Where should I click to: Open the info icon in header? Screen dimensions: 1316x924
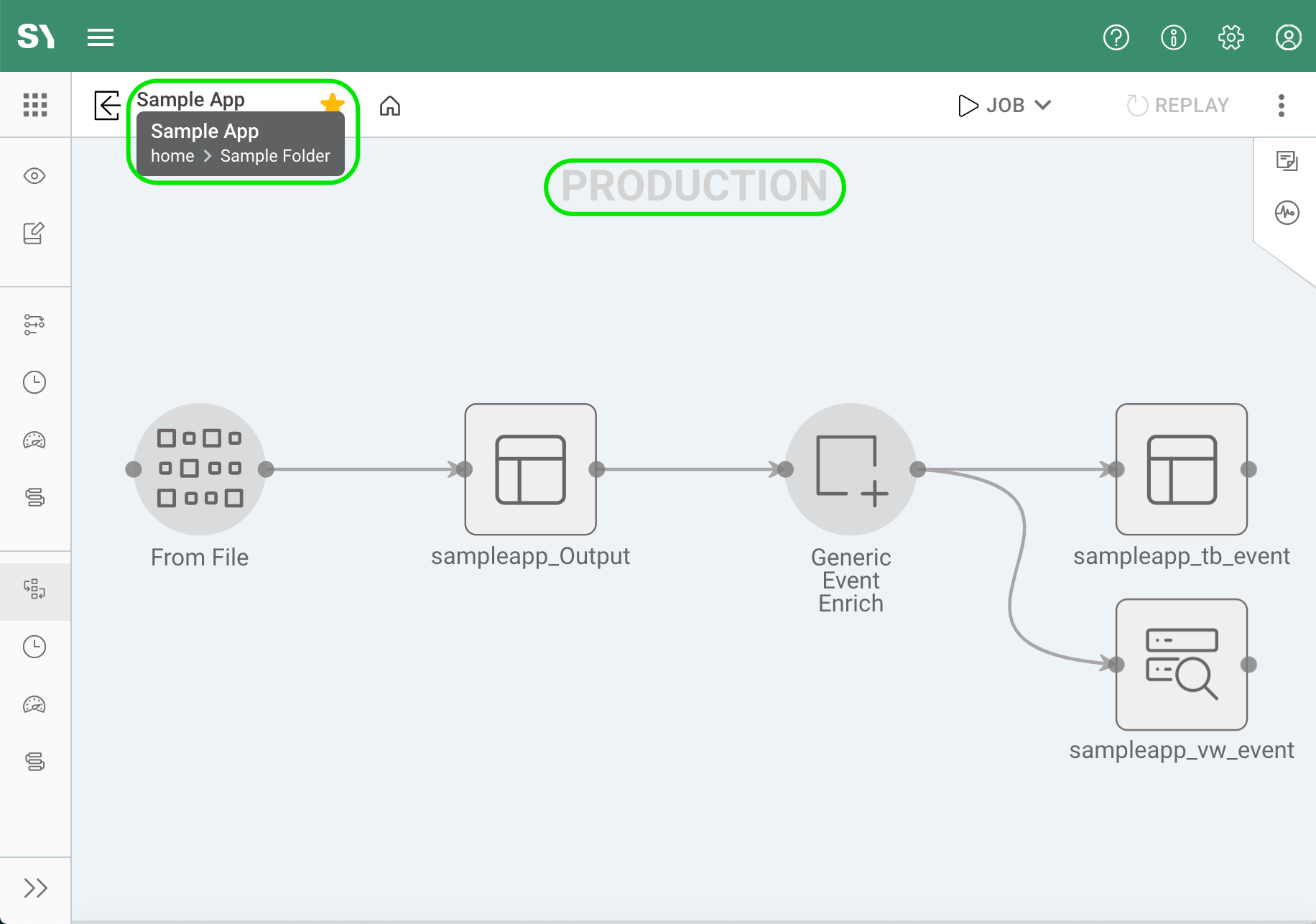(x=1173, y=37)
